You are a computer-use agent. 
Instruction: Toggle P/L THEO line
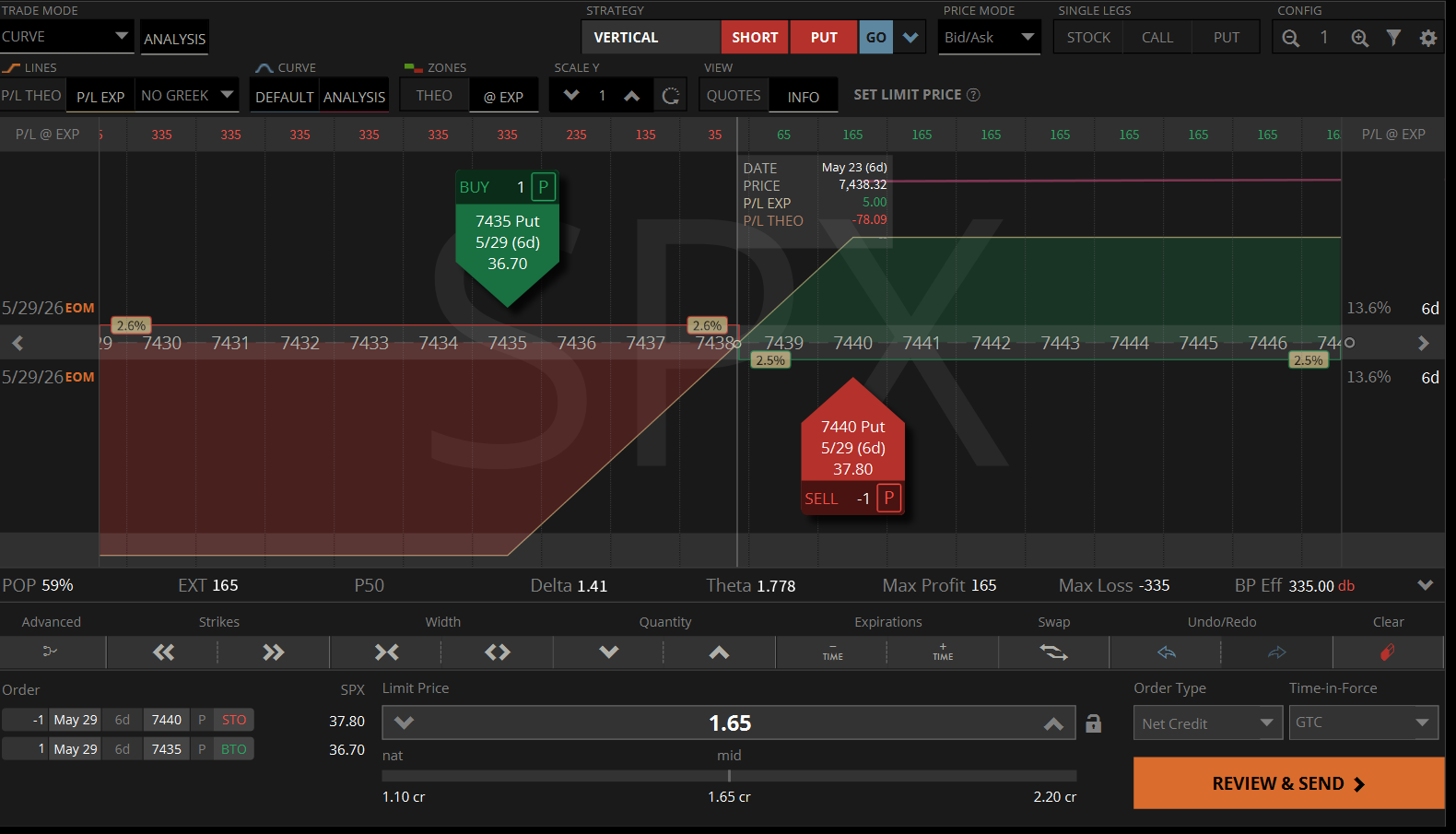coord(32,96)
